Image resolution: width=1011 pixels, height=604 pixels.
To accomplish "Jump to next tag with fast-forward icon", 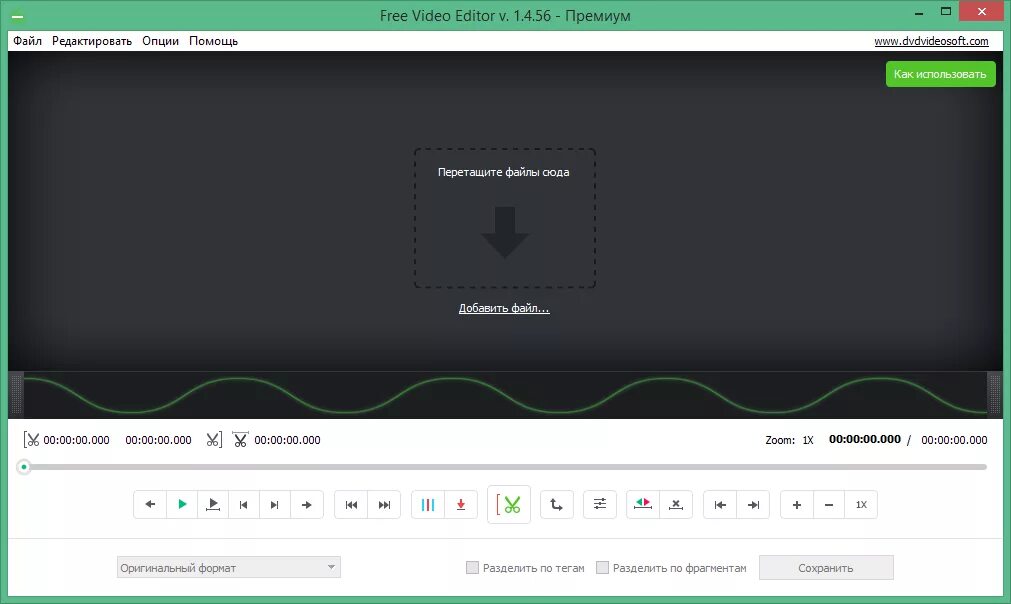I will click(384, 505).
